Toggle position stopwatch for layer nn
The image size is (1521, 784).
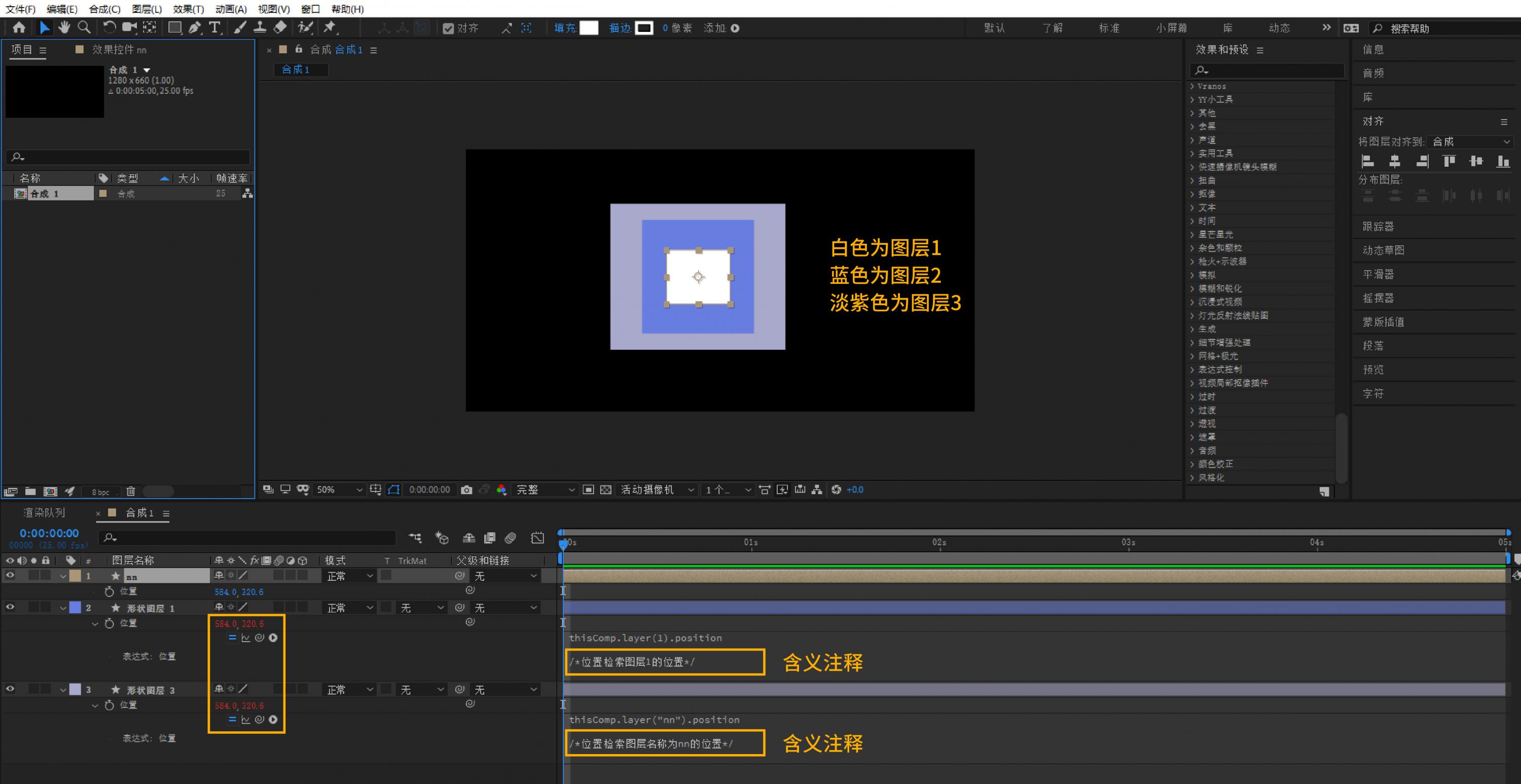tap(109, 591)
